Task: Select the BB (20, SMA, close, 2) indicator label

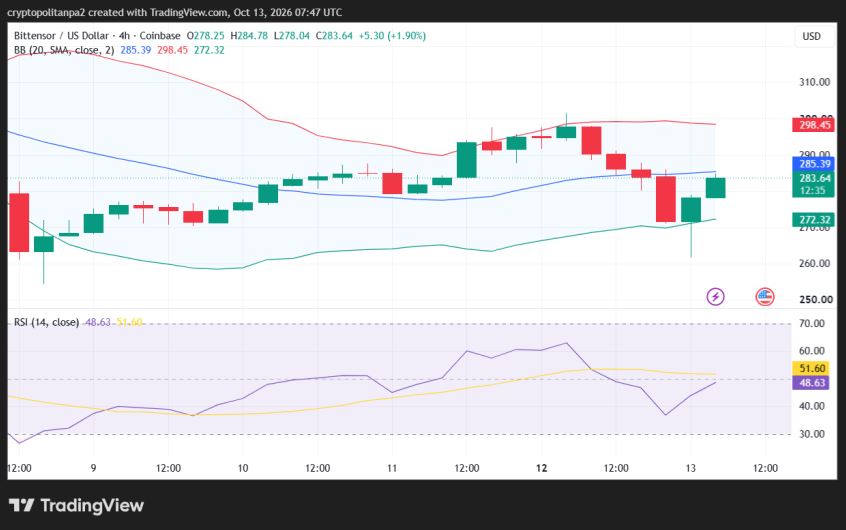Action: pos(64,50)
